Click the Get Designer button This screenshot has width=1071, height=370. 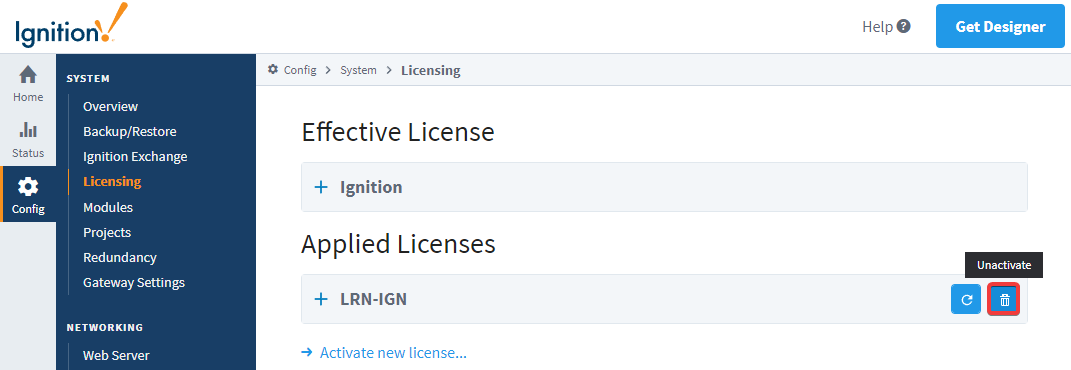point(1000,27)
